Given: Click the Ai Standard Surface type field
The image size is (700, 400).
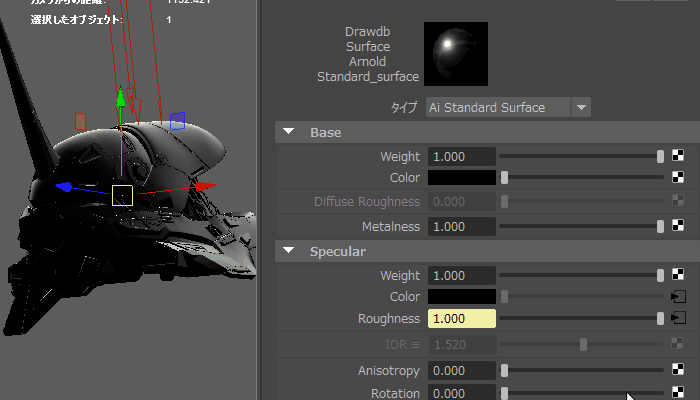Looking at the screenshot, I should 498,107.
